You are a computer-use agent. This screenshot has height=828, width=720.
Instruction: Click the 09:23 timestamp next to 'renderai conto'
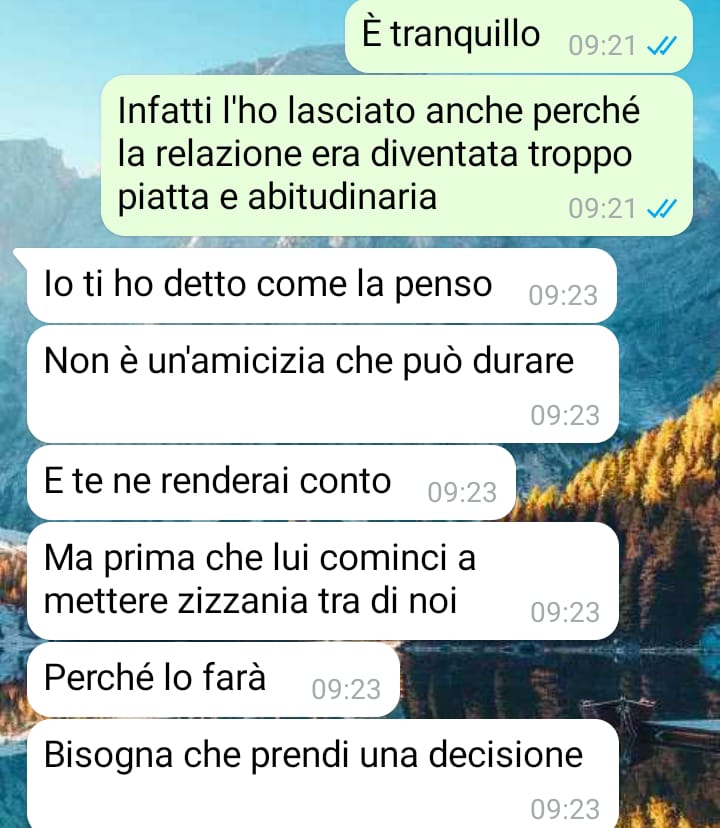462,492
